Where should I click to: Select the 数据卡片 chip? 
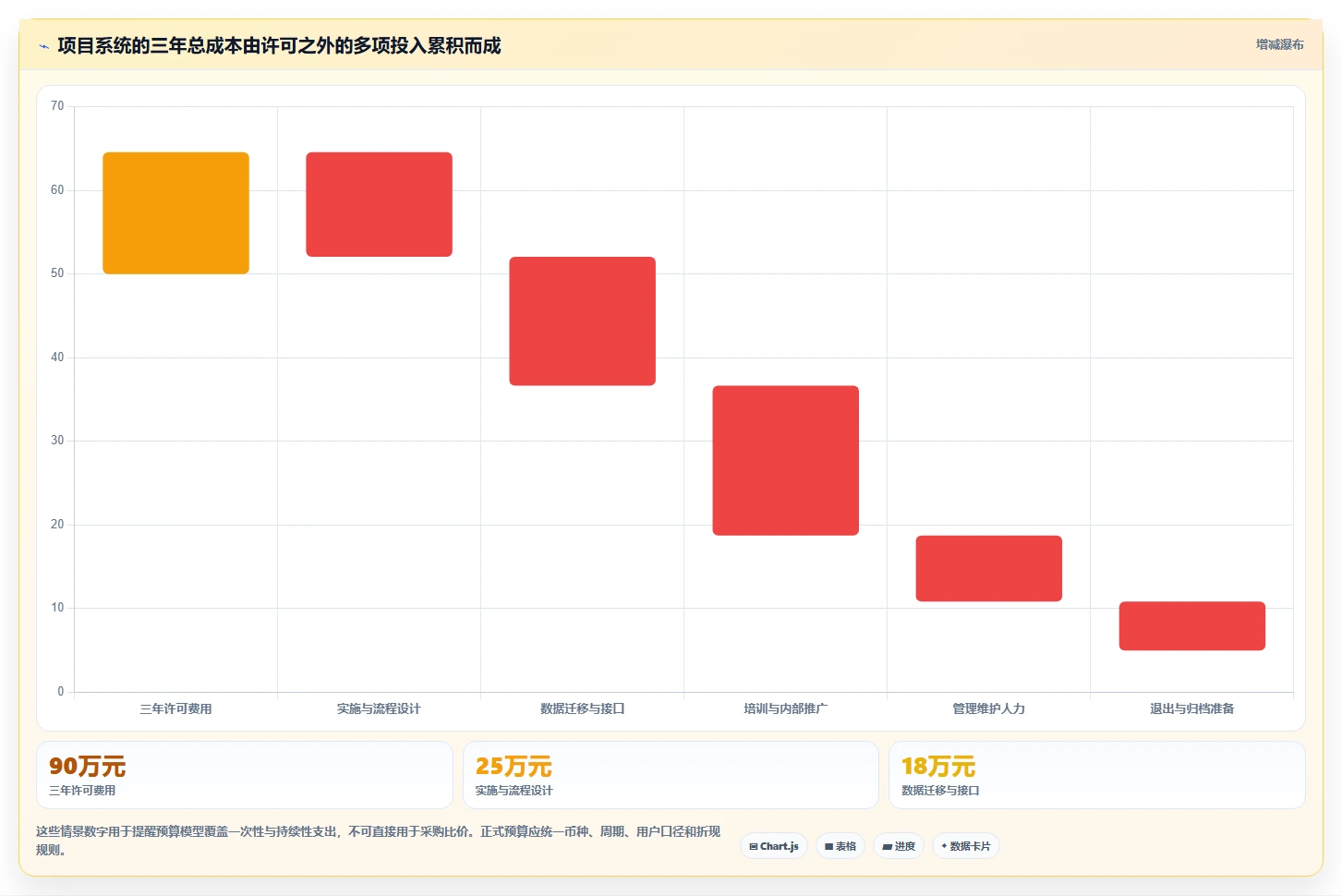[966, 846]
